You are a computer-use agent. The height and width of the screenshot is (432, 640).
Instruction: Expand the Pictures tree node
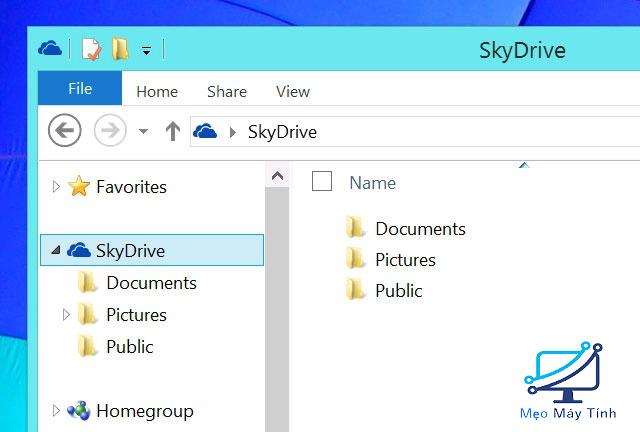tap(66, 314)
